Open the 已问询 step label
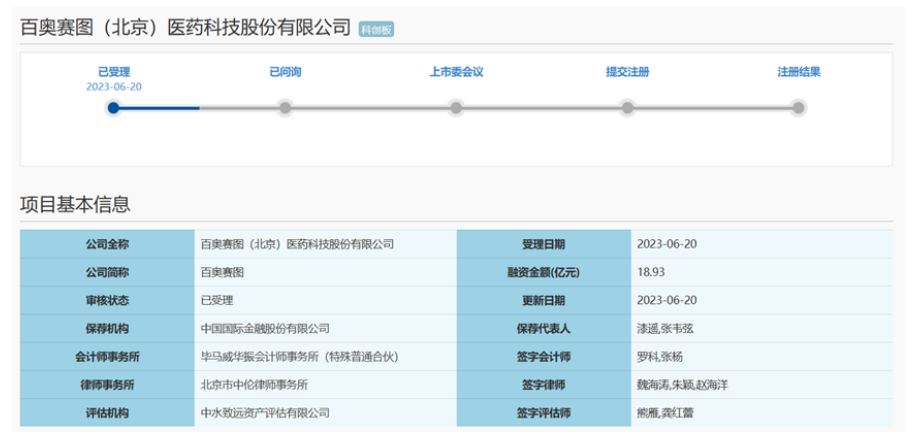Viewport: 912px width, 437px height. click(285, 72)
